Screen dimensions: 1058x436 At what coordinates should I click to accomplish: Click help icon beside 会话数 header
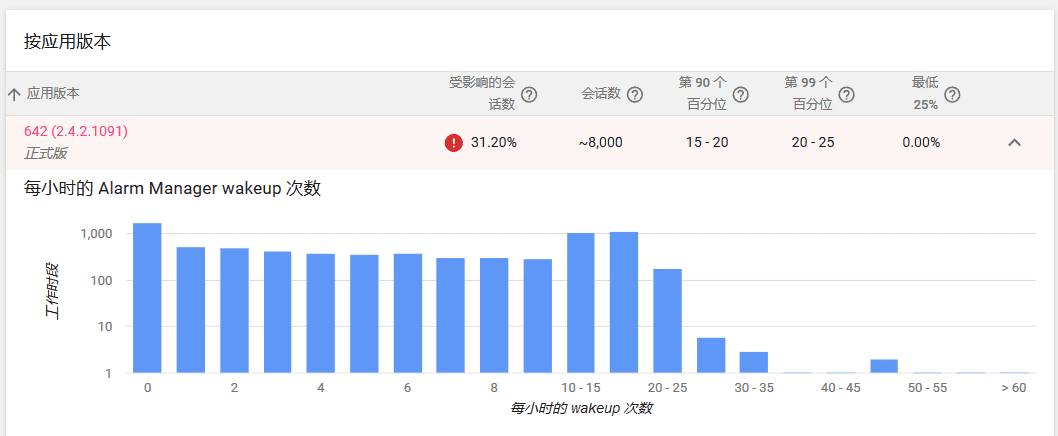point(634,94)
